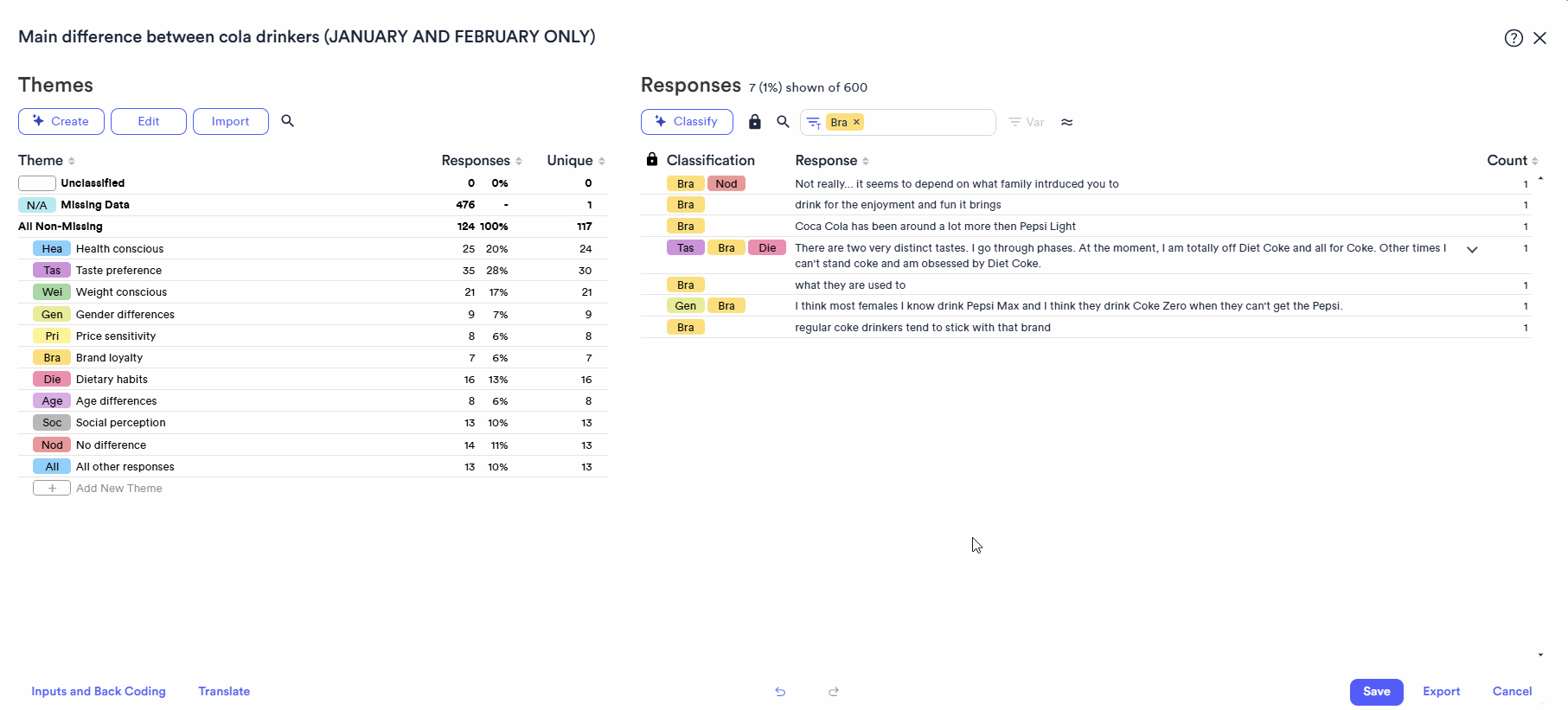
Task: Switch to the Translate view
Action: [x=224, y=691]
